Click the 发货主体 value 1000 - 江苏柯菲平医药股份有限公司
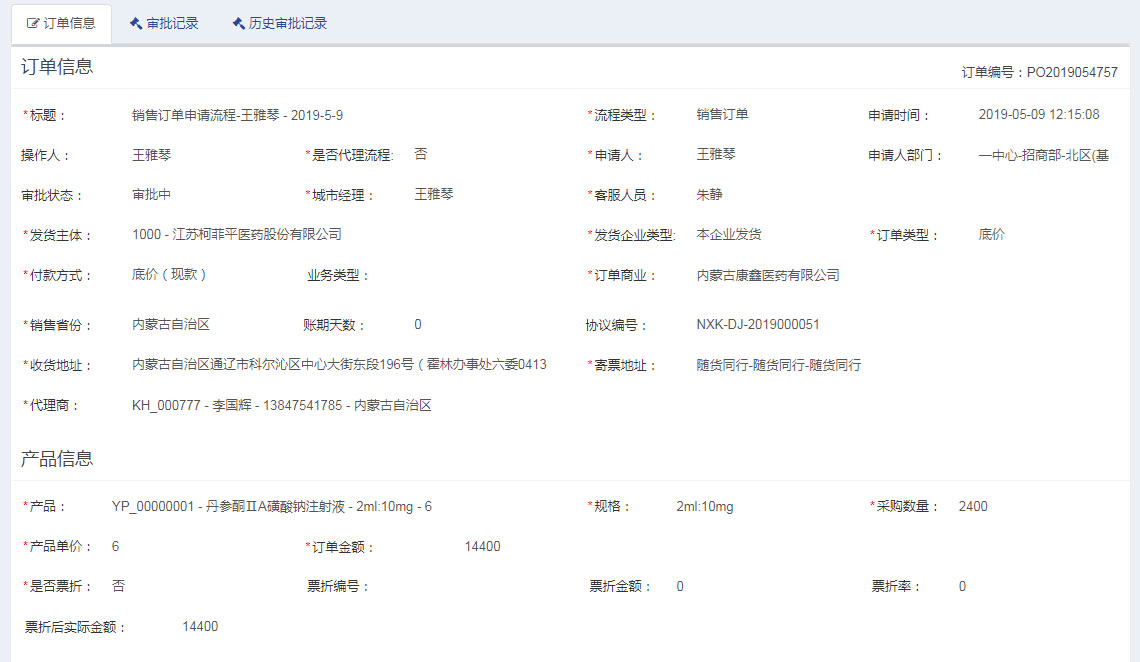This screenshot has height=662, width=1140. tap(236, 234)
